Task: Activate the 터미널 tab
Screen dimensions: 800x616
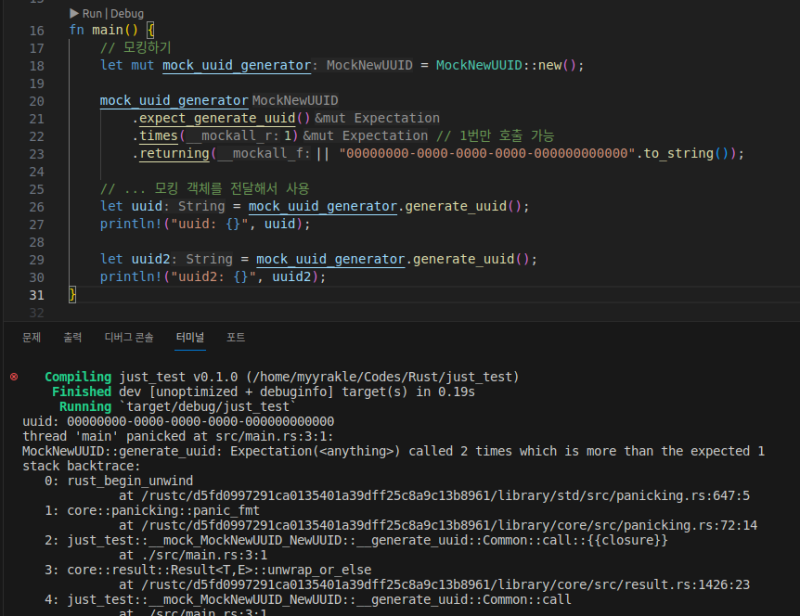Action: [x=190, y=338]
